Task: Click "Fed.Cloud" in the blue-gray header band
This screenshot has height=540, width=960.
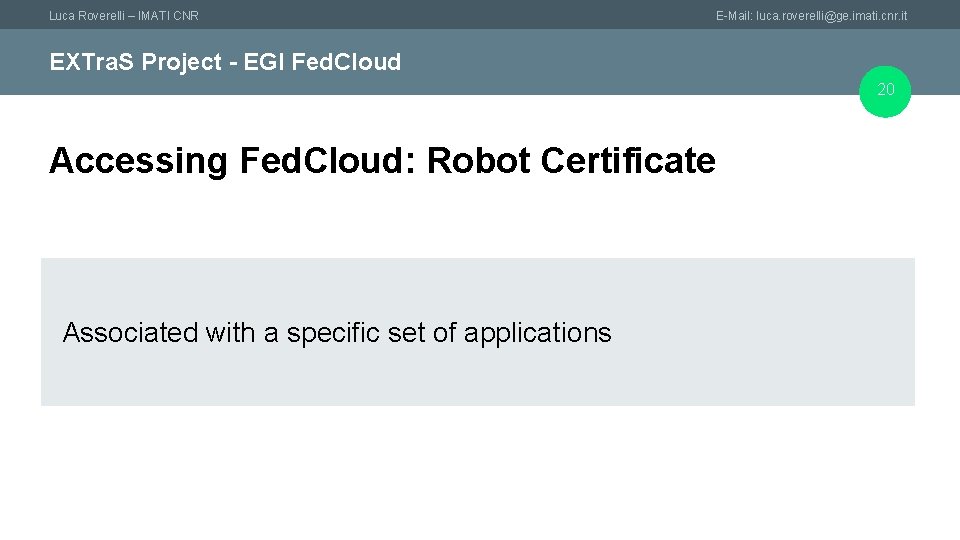Action: 346,62
